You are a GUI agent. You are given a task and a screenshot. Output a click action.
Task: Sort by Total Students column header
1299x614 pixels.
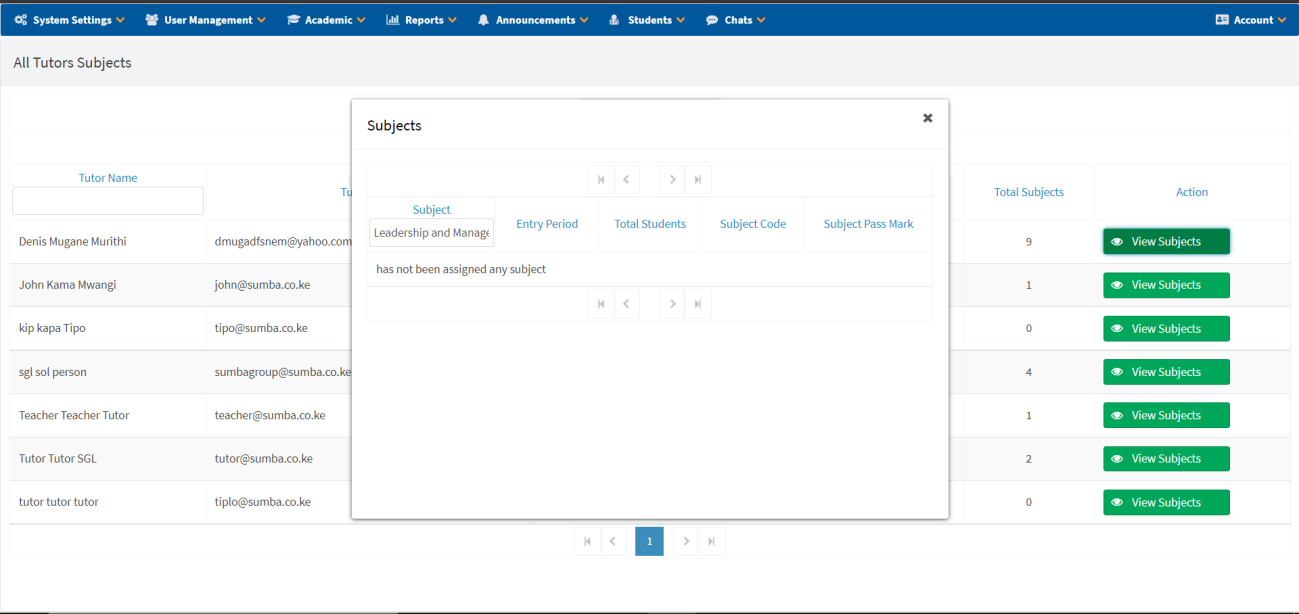pyautogui.click(x=650, y=224)
